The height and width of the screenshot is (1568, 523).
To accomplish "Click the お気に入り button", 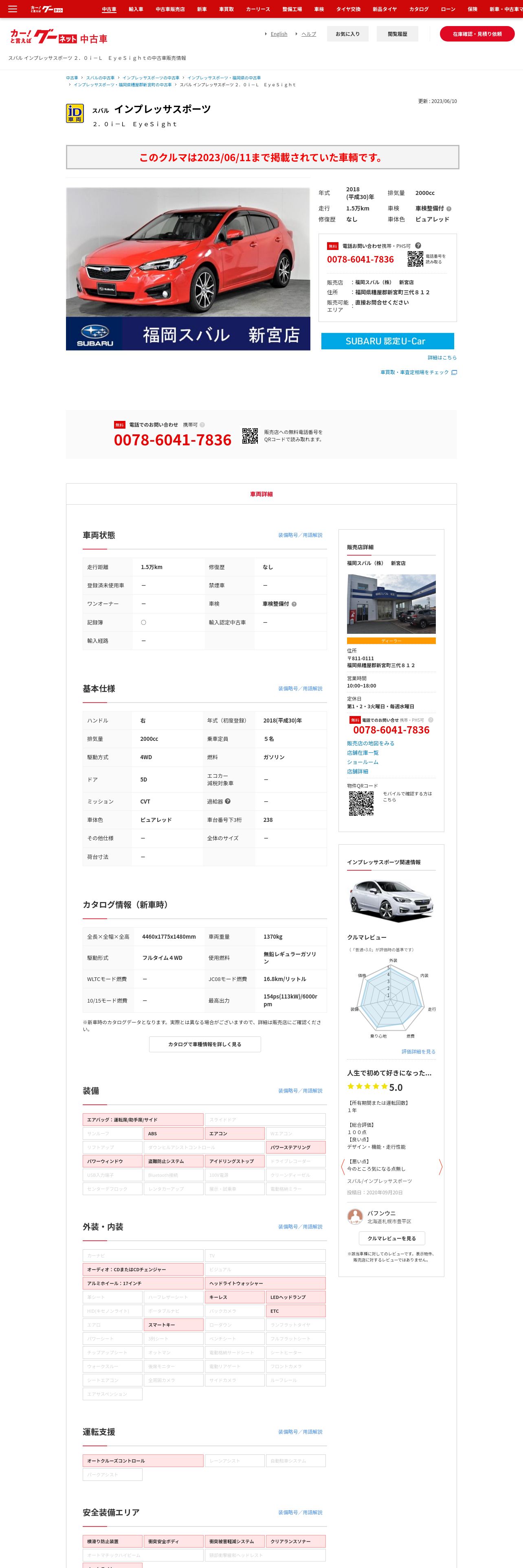I will [348, 34].
